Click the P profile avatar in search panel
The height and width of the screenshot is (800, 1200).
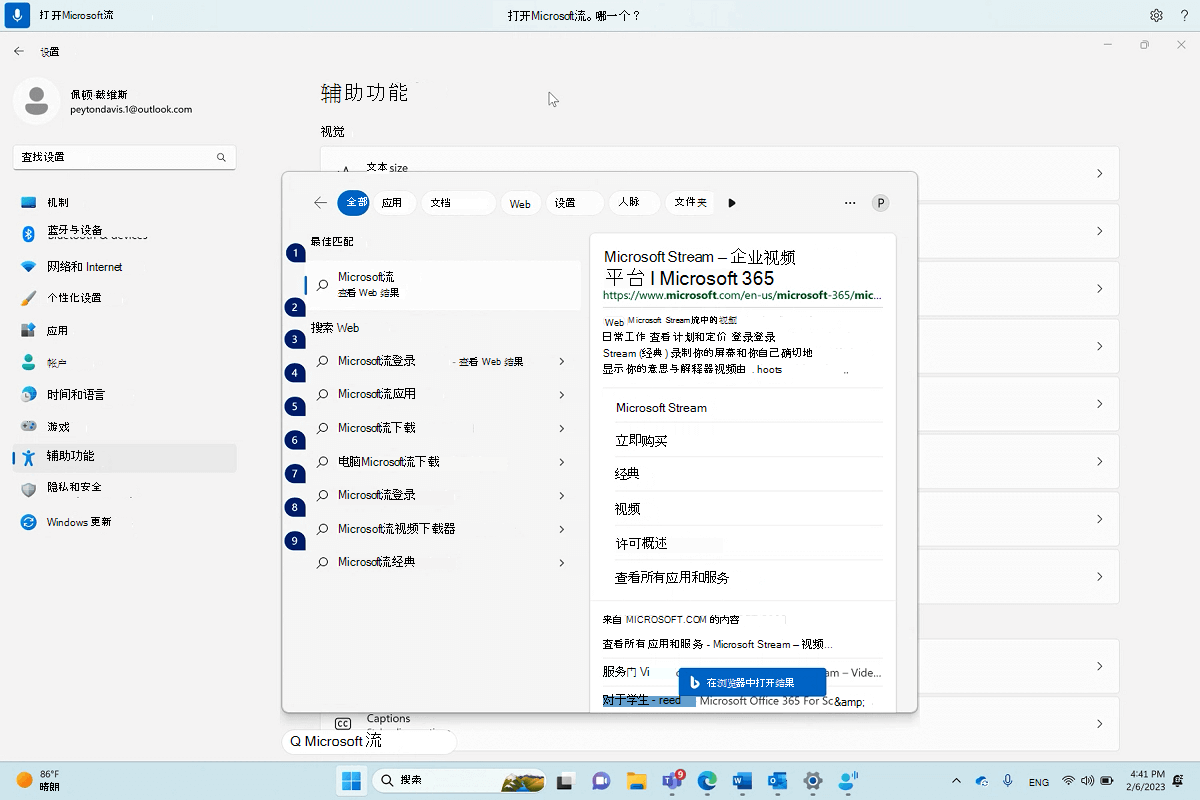(x=881, y=202)
